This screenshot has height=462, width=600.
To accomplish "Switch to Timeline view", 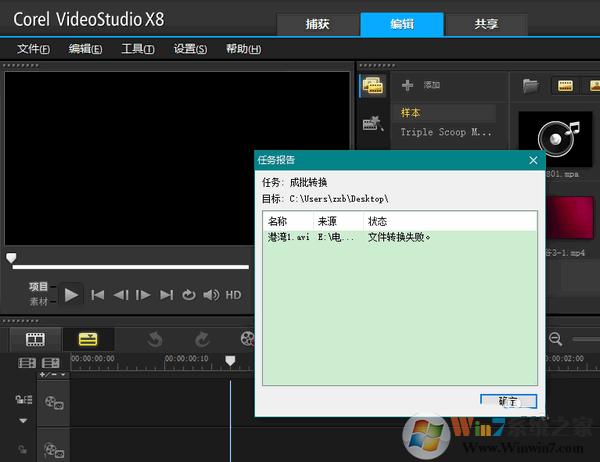I will 87,340.
